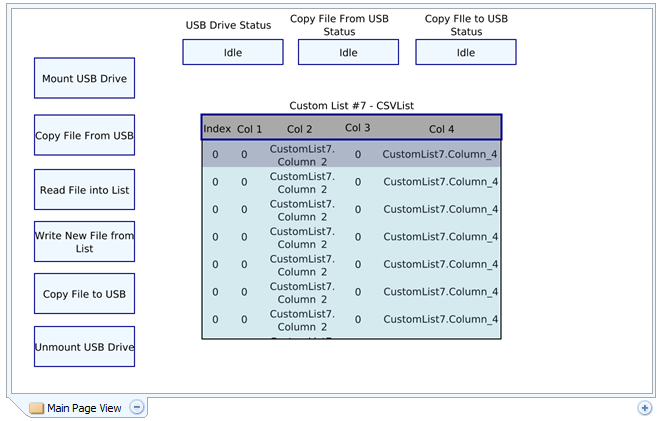Click the Index column header

217,129
